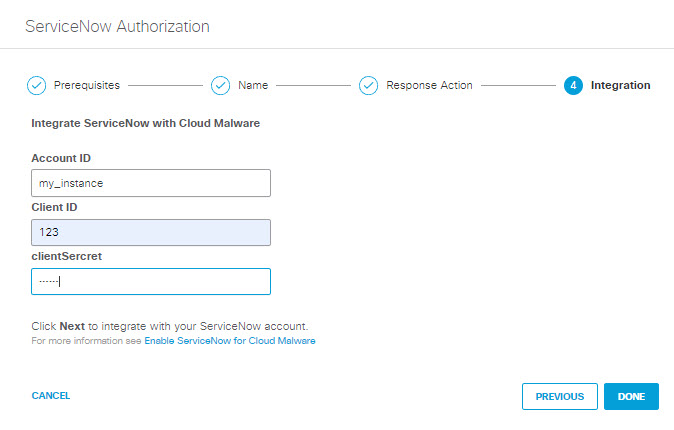The width and height of the screenshot is (674, 430).
Task: Focus the Client ID input field
Action: [151, 233]
